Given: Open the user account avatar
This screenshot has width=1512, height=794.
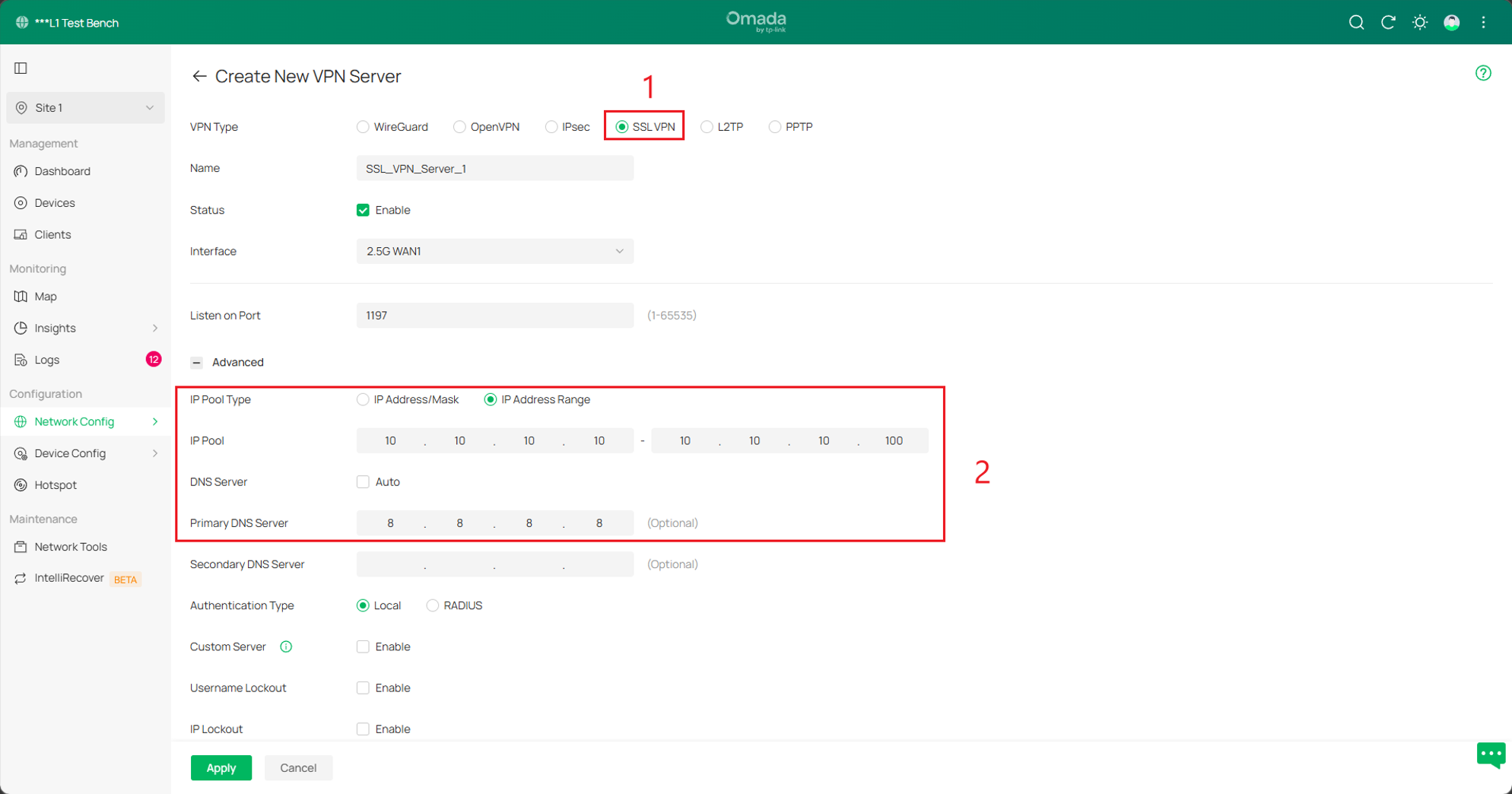Looking at the screenshot, I should click(1452, 22).
